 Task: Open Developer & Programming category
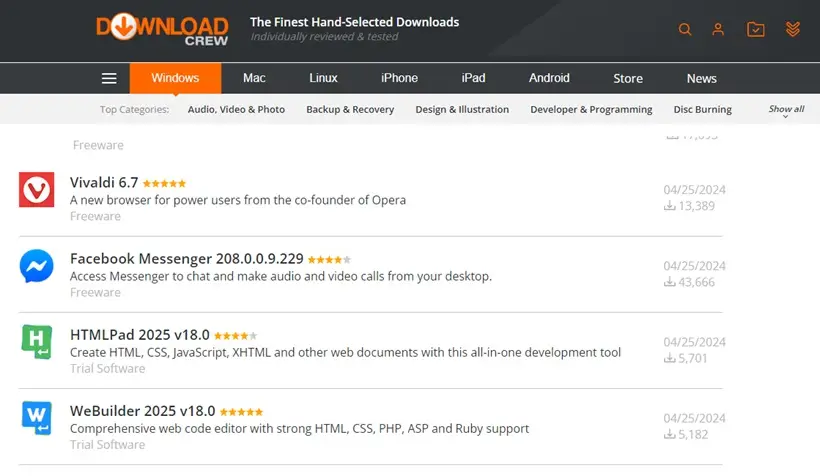pos(591,109)
